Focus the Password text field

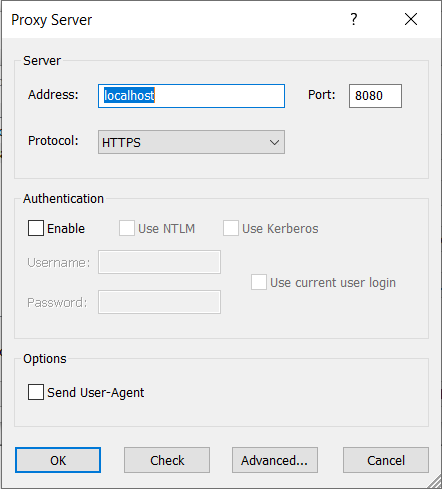pyautogui.click(x=159, y=302)
